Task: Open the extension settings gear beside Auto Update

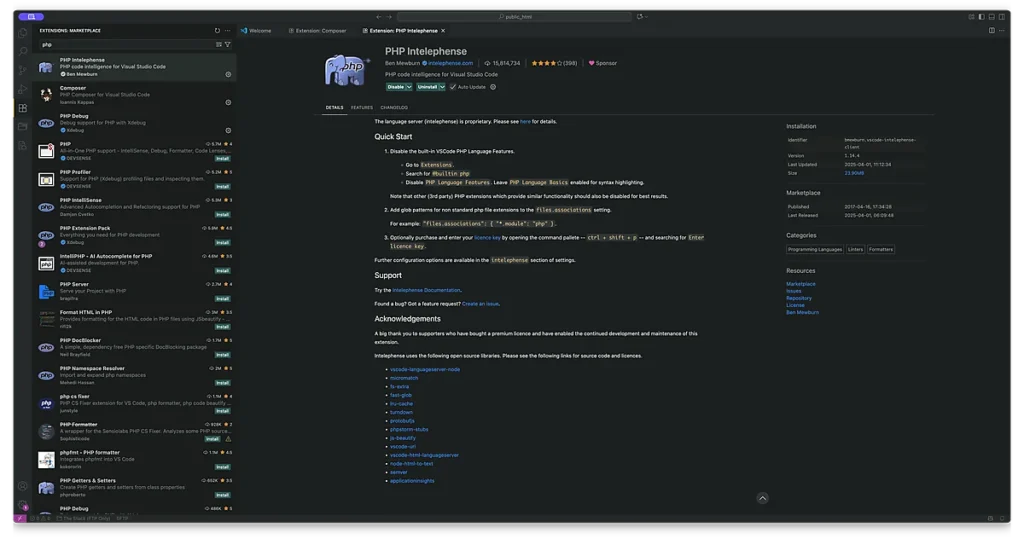Action: (x=493, y=87)
